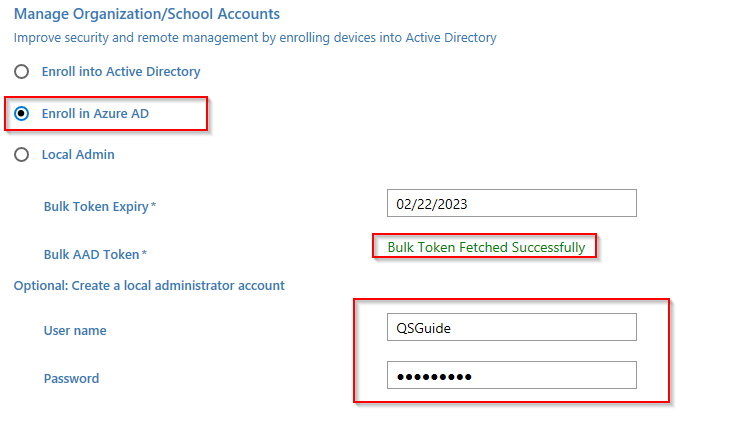Click the "Local Admin" option label
The width and height of the screenshot is (729, 438).
pyautogui.click(x=78, y=155)
